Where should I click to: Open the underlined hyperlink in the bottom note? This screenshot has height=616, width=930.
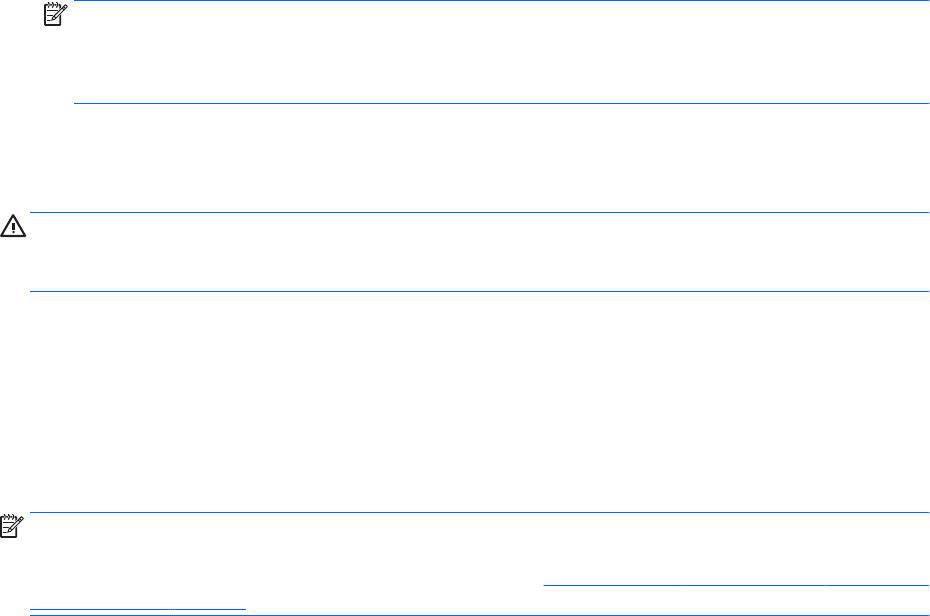(x=736, y=585)
